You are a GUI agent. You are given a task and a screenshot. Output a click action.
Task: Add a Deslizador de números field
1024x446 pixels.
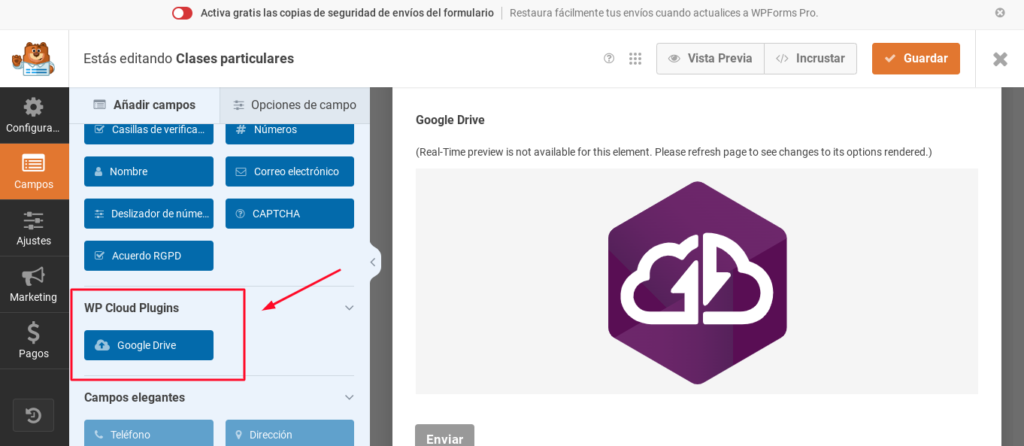[x=149, y=214]
